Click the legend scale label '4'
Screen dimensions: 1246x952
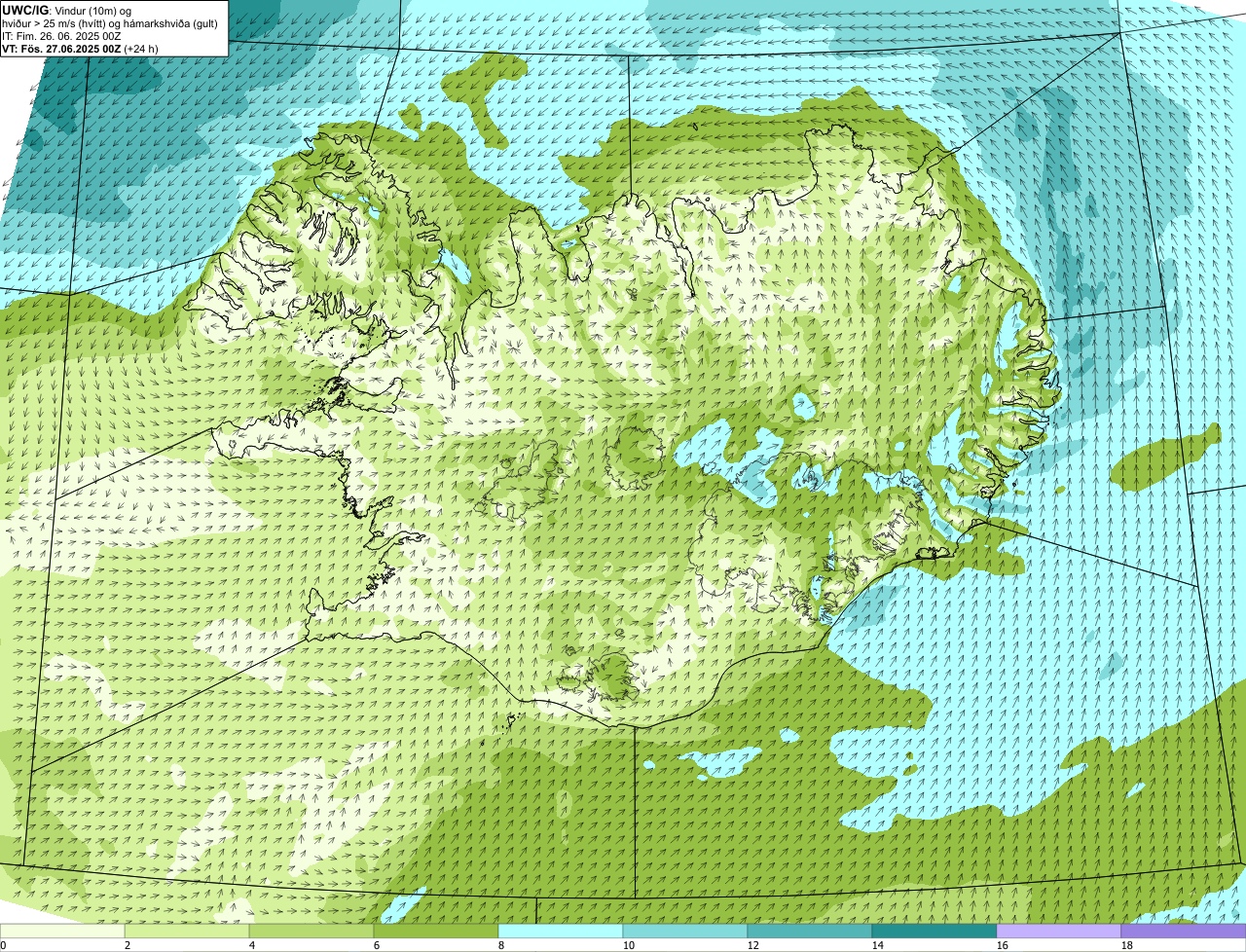[252, 945]
